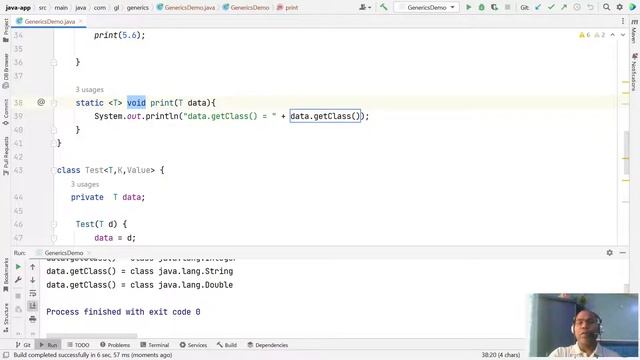Open the Git bottom tool tab

(23, 345)
